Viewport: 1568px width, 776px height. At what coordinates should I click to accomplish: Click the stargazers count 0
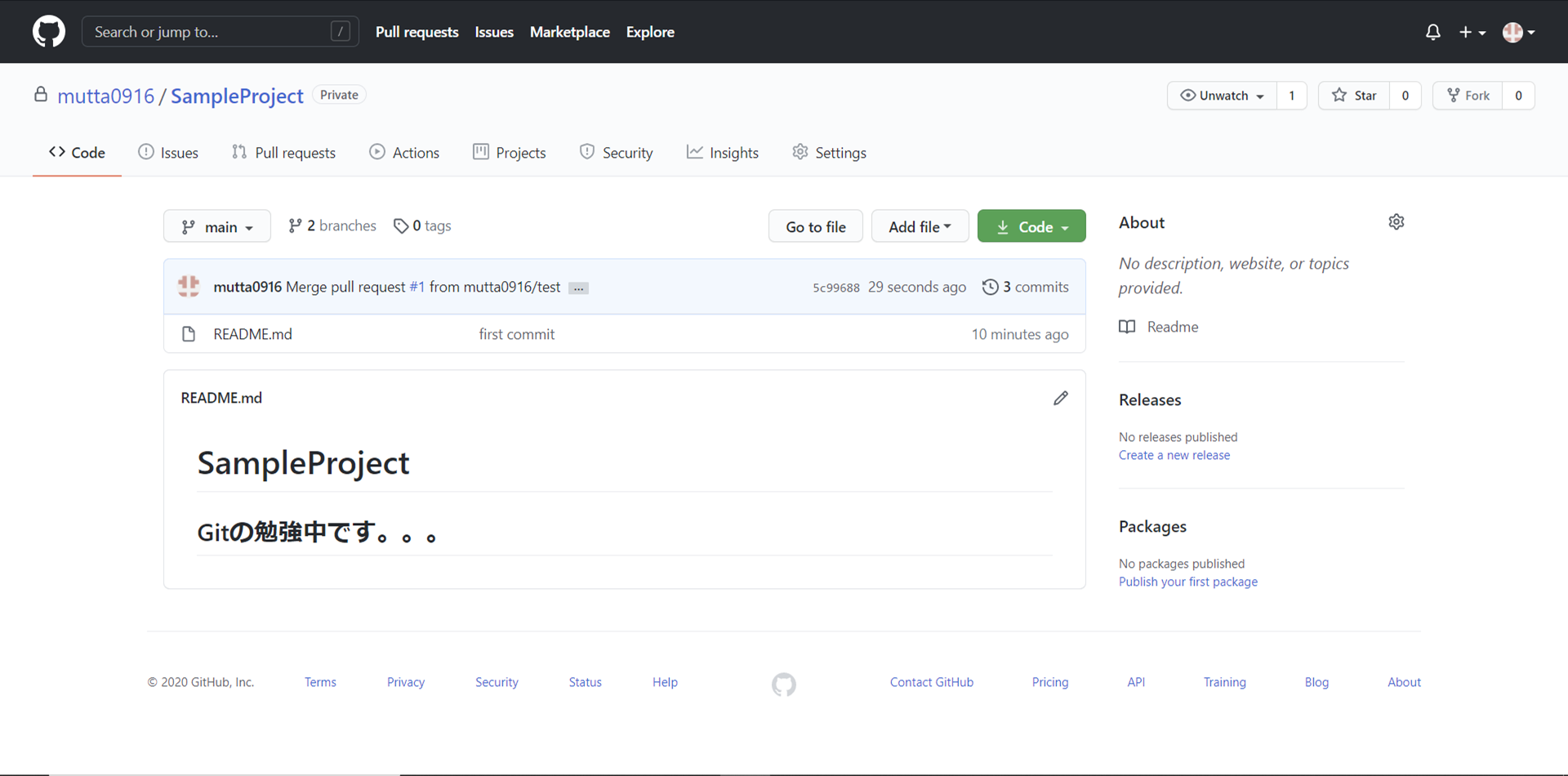coord(1405,96)
